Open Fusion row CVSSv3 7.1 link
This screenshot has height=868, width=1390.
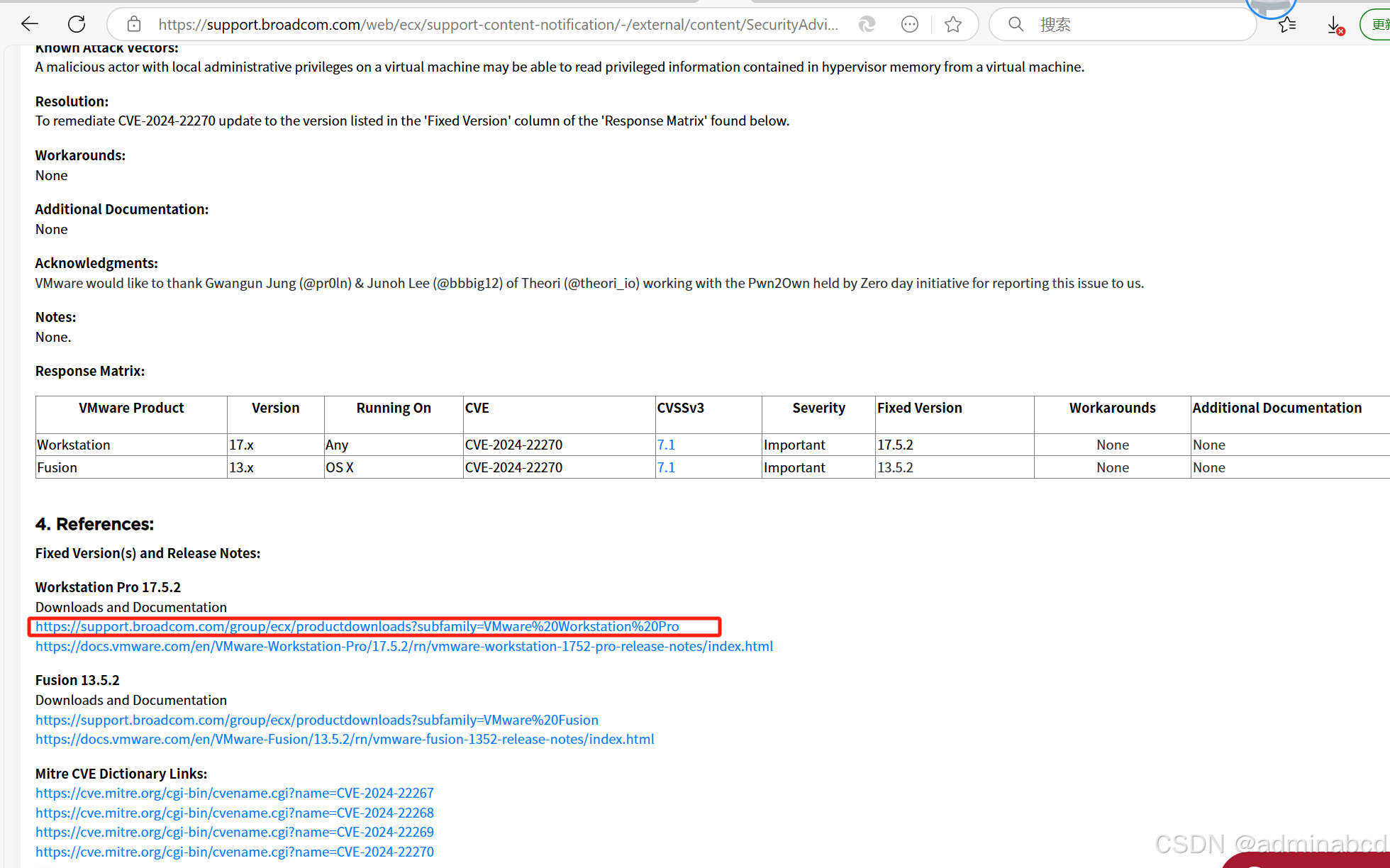point(666,467)
